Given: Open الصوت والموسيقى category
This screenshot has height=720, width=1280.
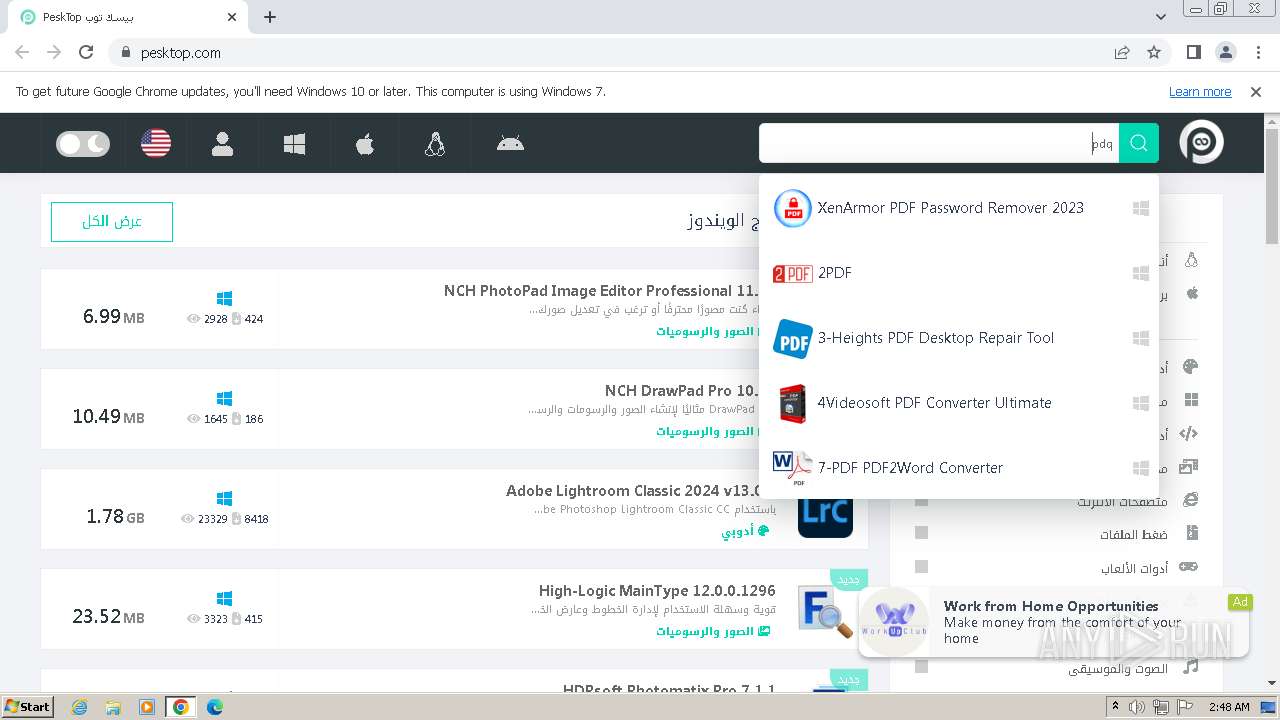Looking at the screenshot, I should [x=1117, y=668].
